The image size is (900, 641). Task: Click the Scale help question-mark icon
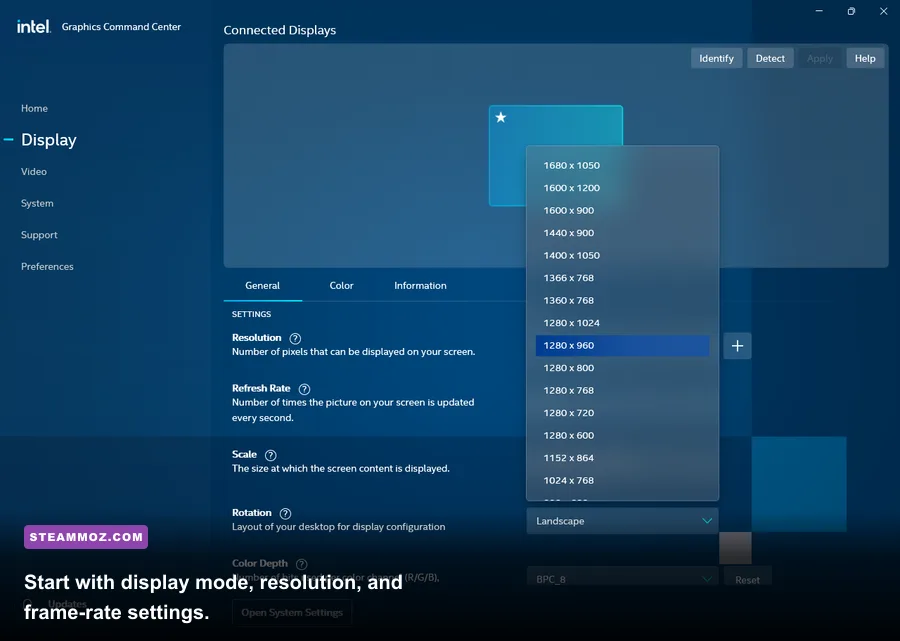click(270, 455)
